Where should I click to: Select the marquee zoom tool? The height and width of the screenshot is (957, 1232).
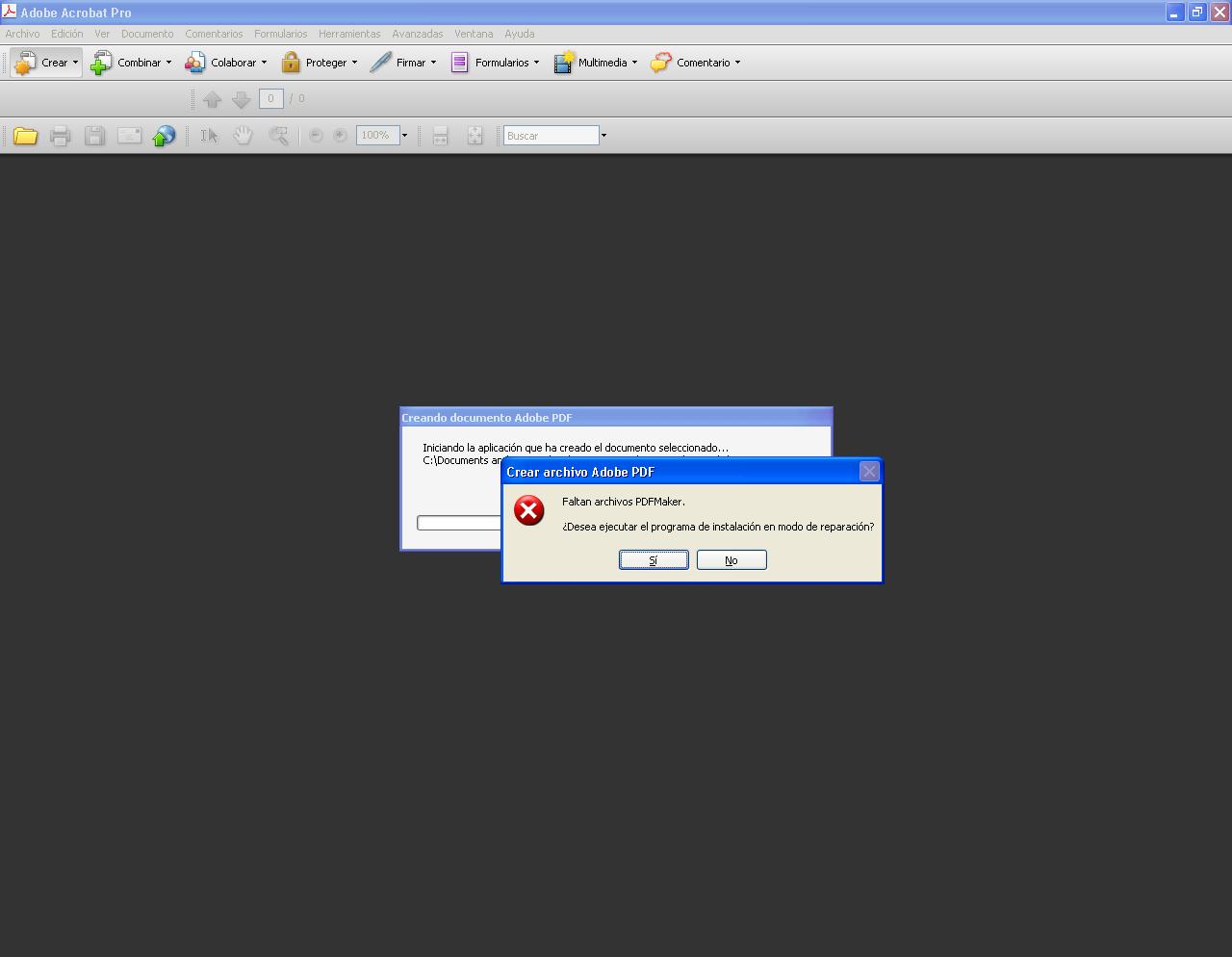click(278, 136)
